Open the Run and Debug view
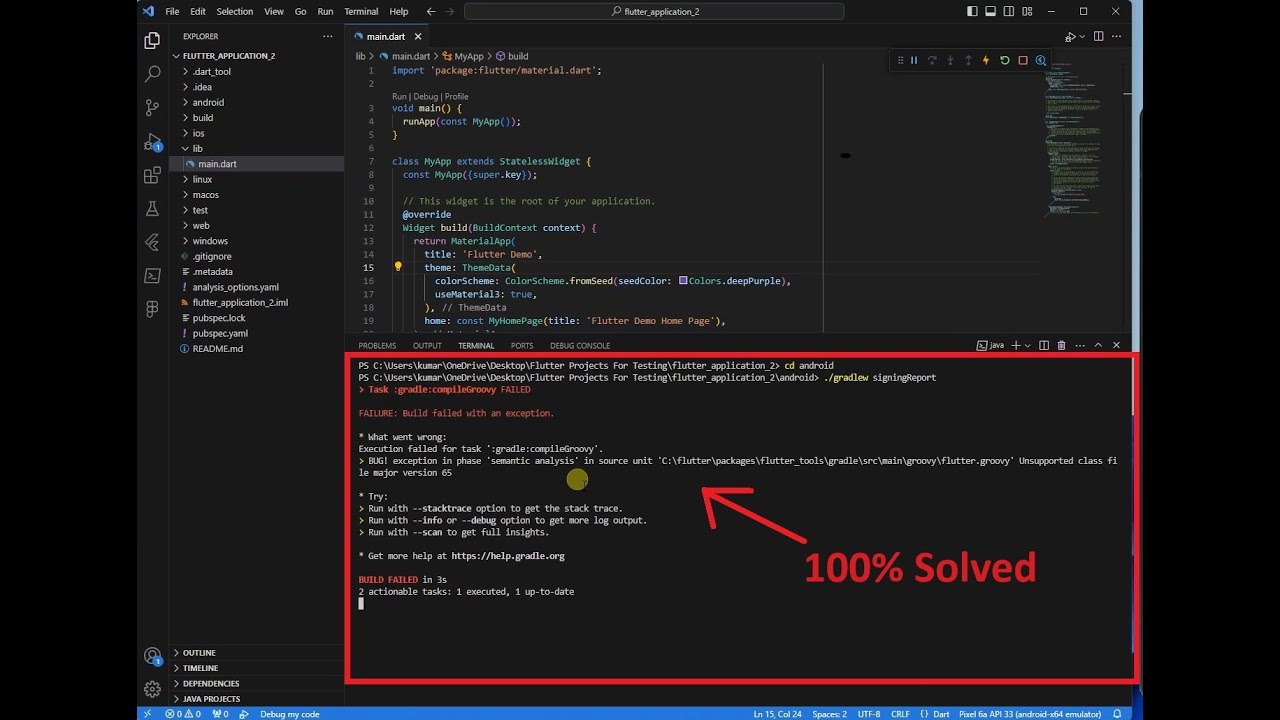This screenshot has height=720, width=1280. pos(152,142)
